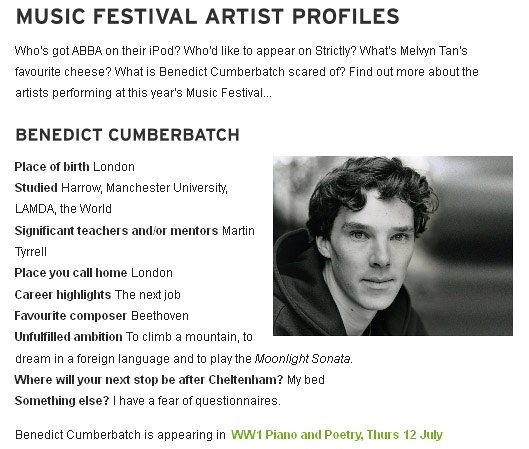The width and height of the screenshot is (529, 449).
Task: Click the black-and-white portrait photo
Action: click(393, 246)
